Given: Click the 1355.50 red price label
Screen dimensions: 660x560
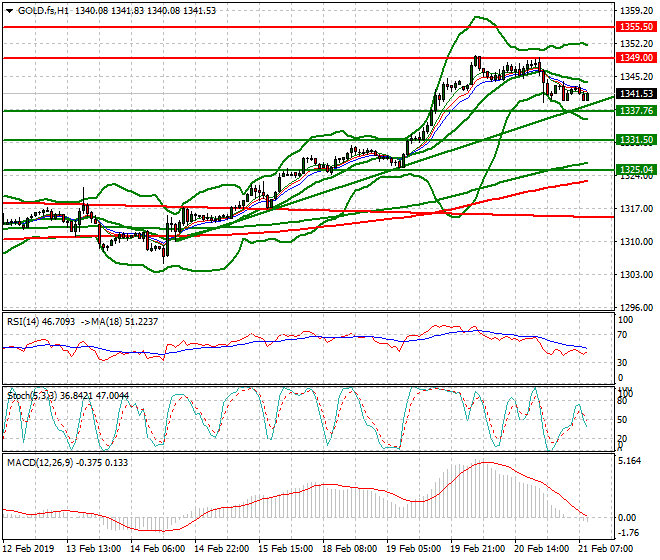Looking at the screenshot, I should click(636, 27).
